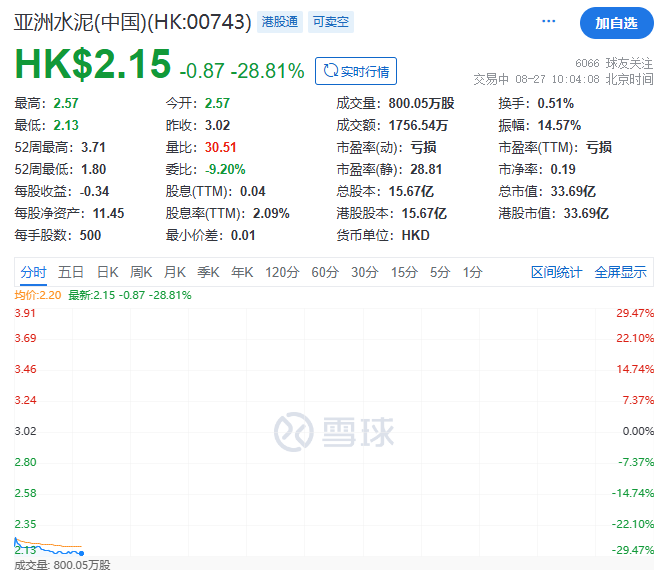The image size is (663, 570).
Task: Open the 月K chart tab
Action: pos(175,272)
